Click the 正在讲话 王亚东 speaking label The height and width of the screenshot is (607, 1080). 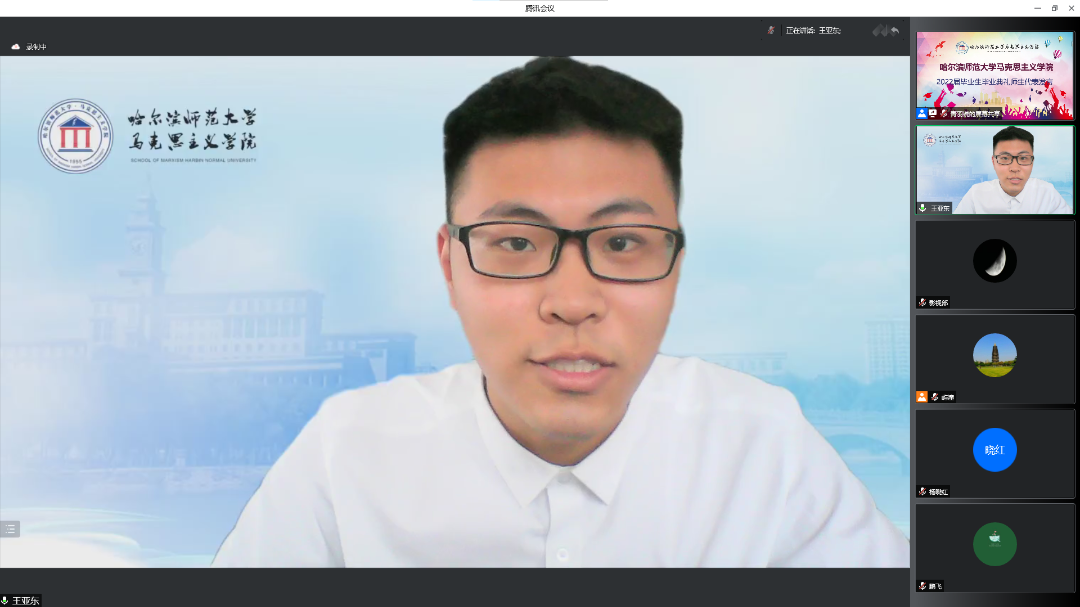813,30
